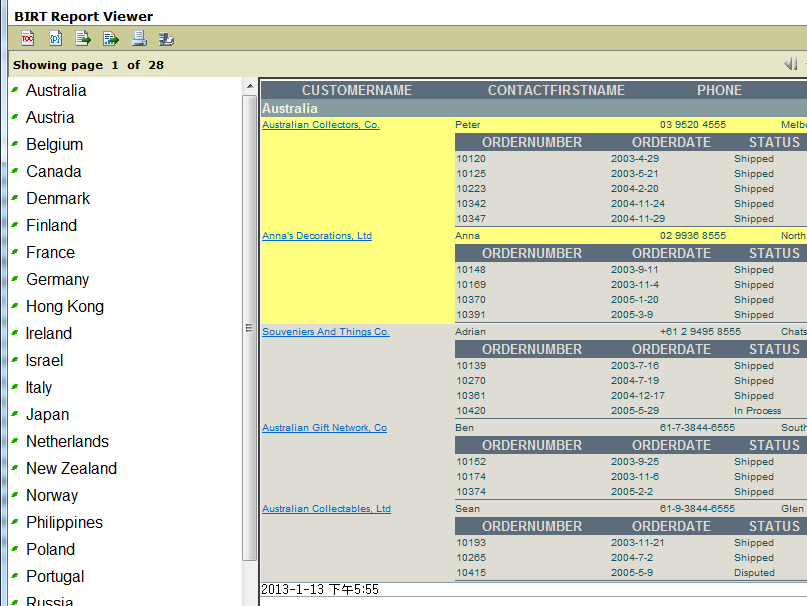Click the Showing page 1 of 28 label
The height and width of the screenshot is (606, 807).
coord(89,65)
